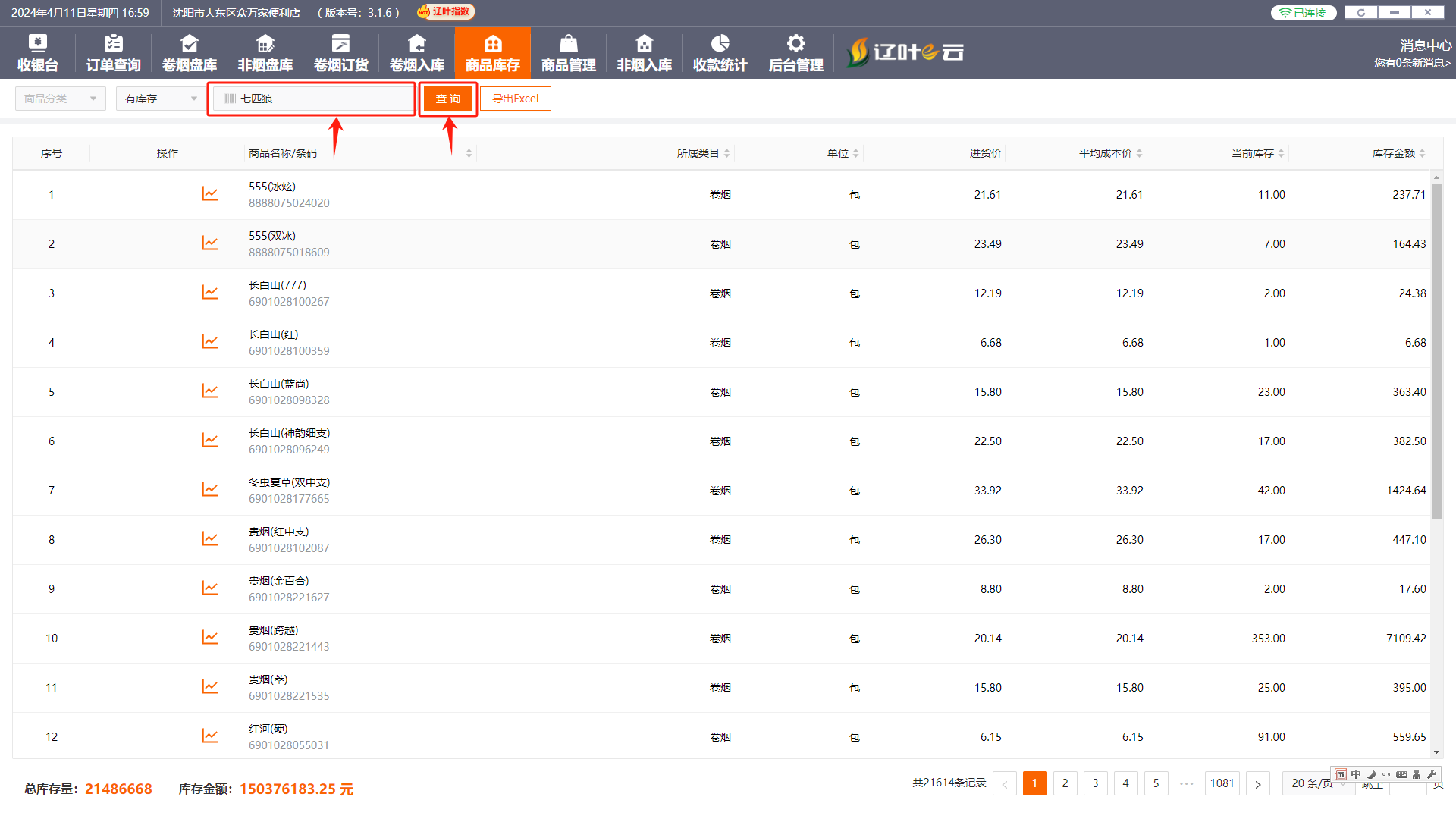Viewport: 1456px width, 819px height.
Task: Click the 导出Excel export button
Action: [516, 99]
